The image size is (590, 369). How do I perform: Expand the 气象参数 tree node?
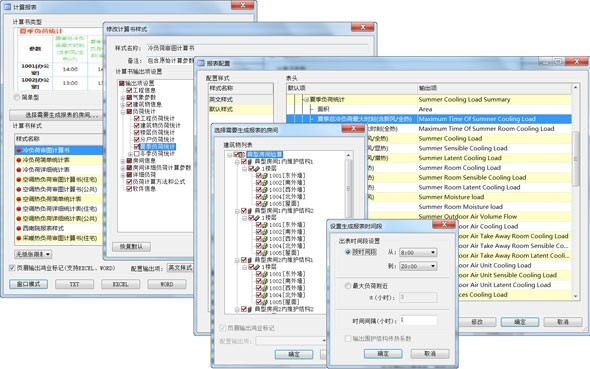point(123,97)
